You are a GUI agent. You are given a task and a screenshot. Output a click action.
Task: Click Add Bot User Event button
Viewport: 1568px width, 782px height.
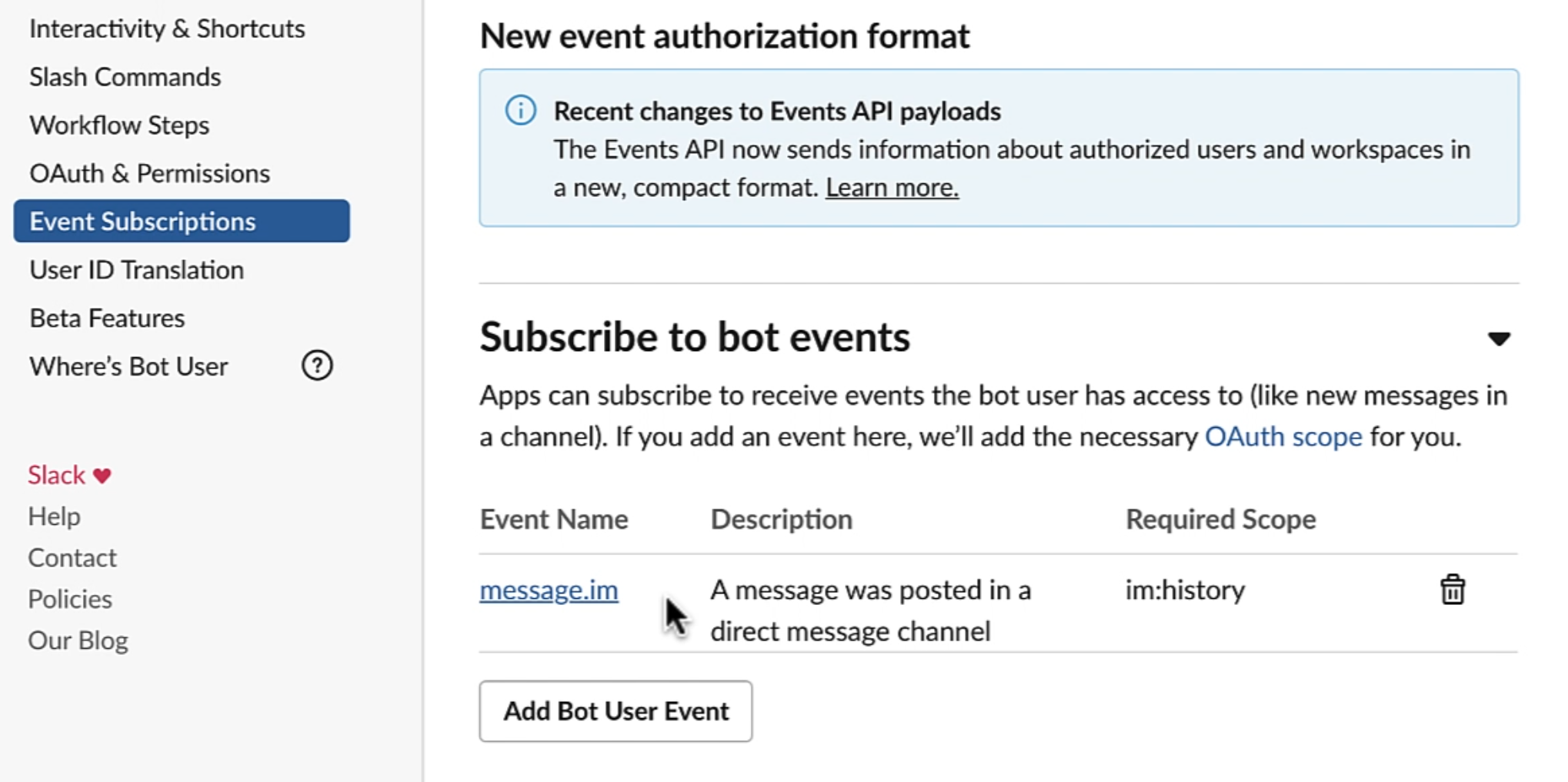[x=616, y=711]
